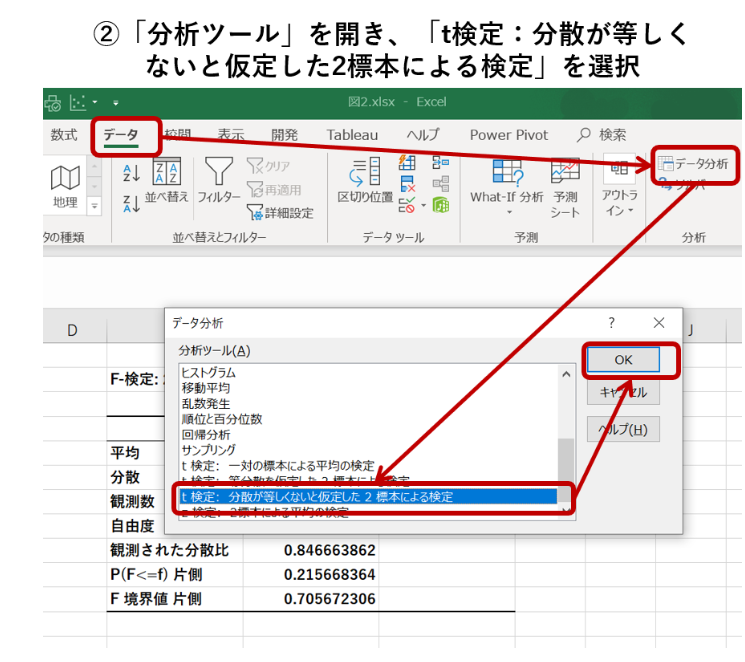Select t 検定: 一対の標本による平均の検定
The image size is (745, 662).
[x=369, y=466]
